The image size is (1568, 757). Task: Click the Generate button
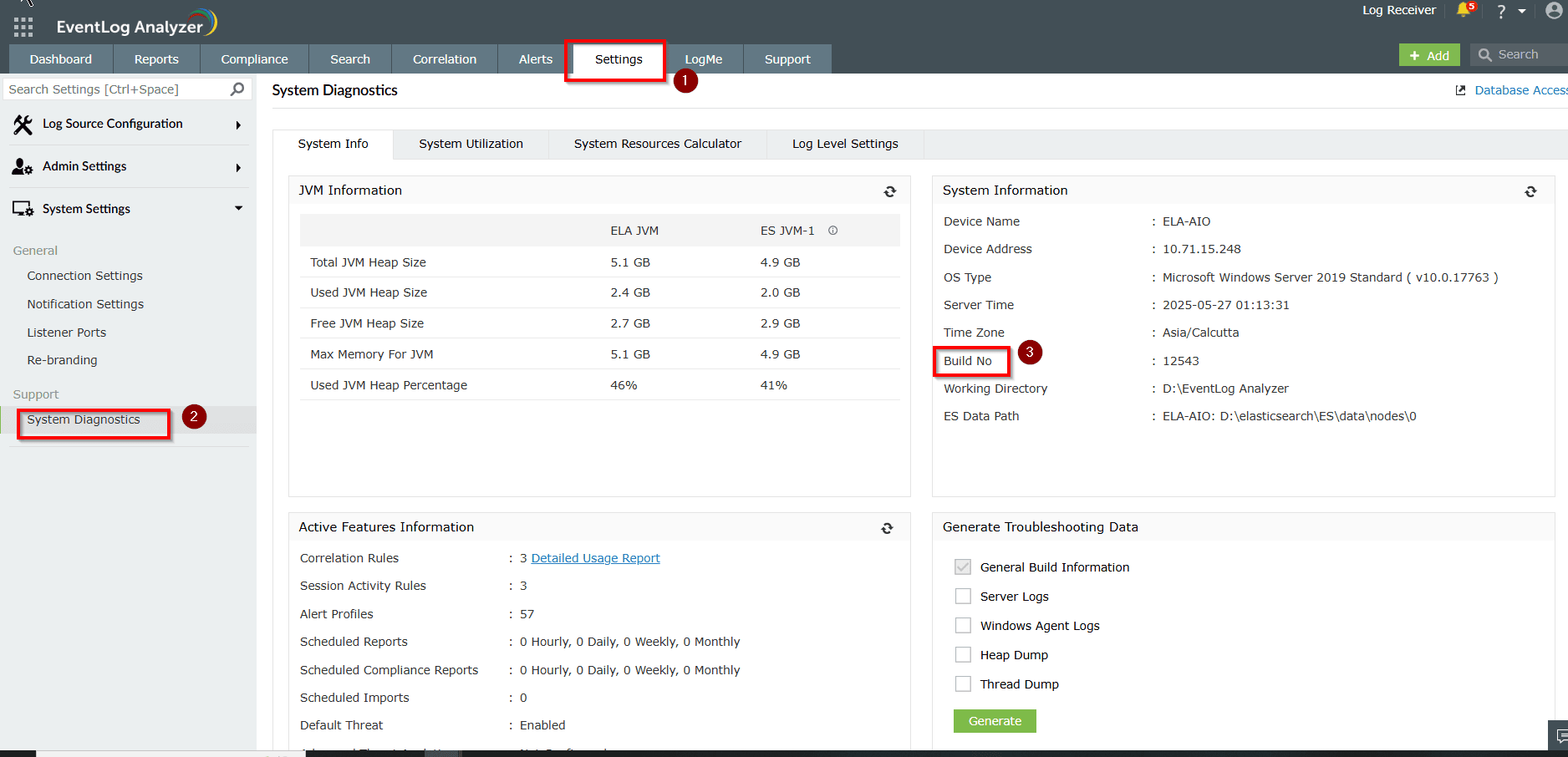click(x=995, y=721)
